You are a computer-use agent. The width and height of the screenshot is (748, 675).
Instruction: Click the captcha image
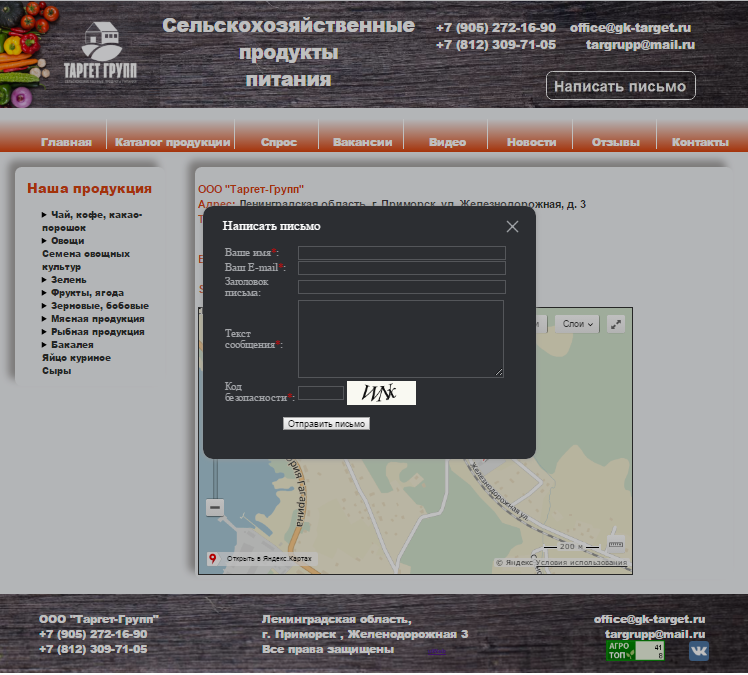[381, 393]
